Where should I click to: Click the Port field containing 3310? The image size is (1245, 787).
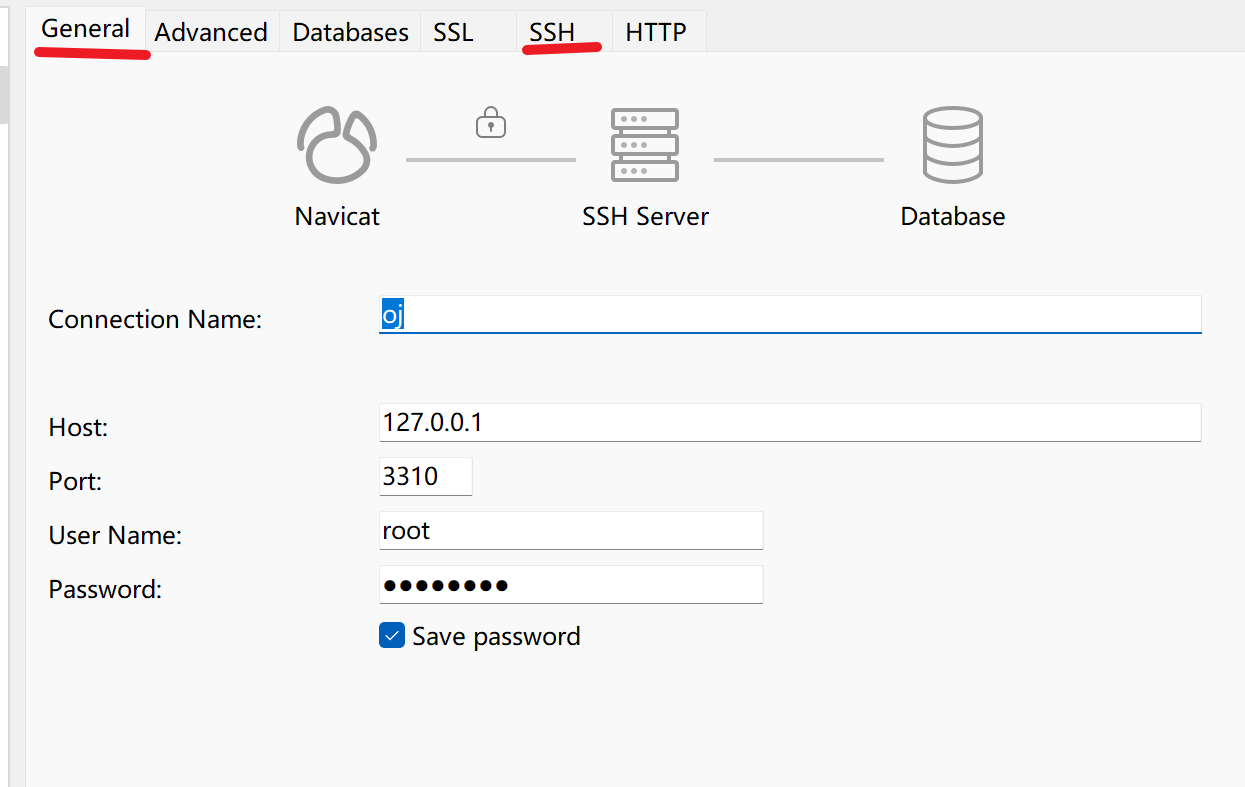tap(425, 477)
